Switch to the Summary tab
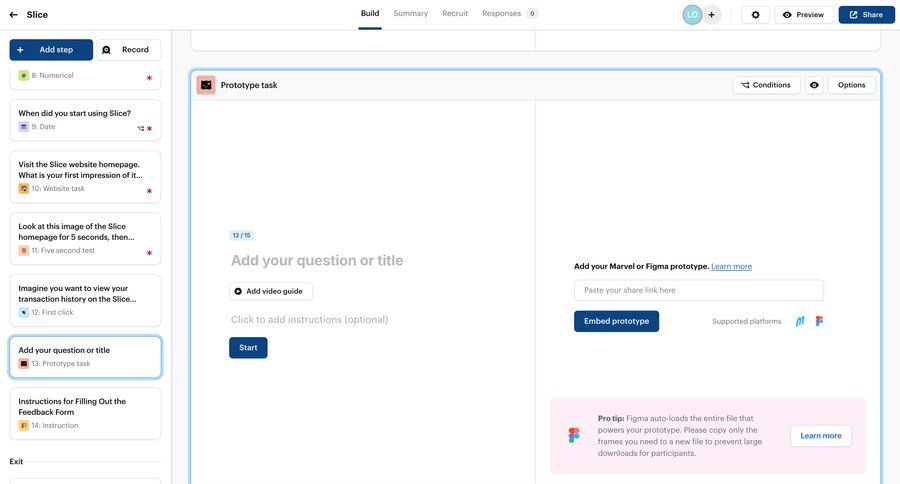Image resolution: width=900 pixels, height=484 pixels. click(x=410, y=14)
